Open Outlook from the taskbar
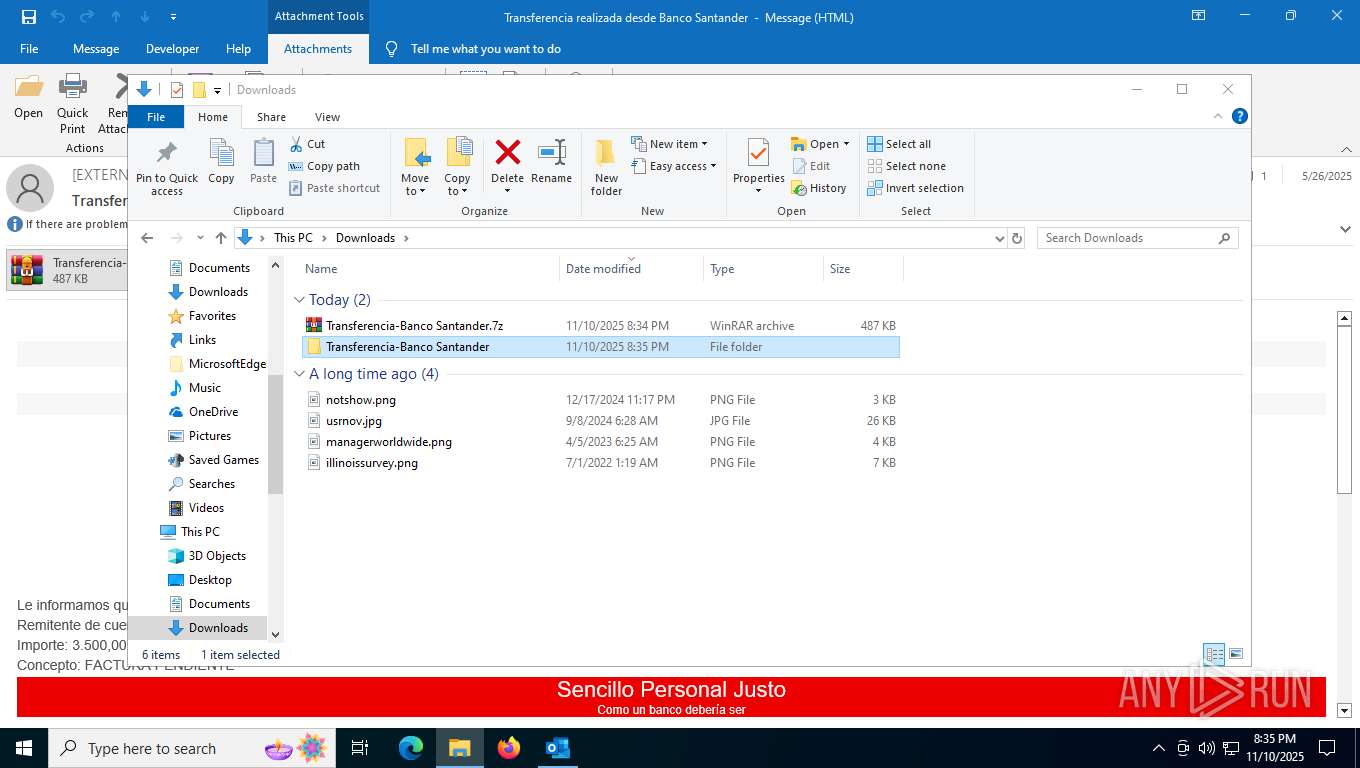This screenshot has width=1360, height=768. coord(558,748)
